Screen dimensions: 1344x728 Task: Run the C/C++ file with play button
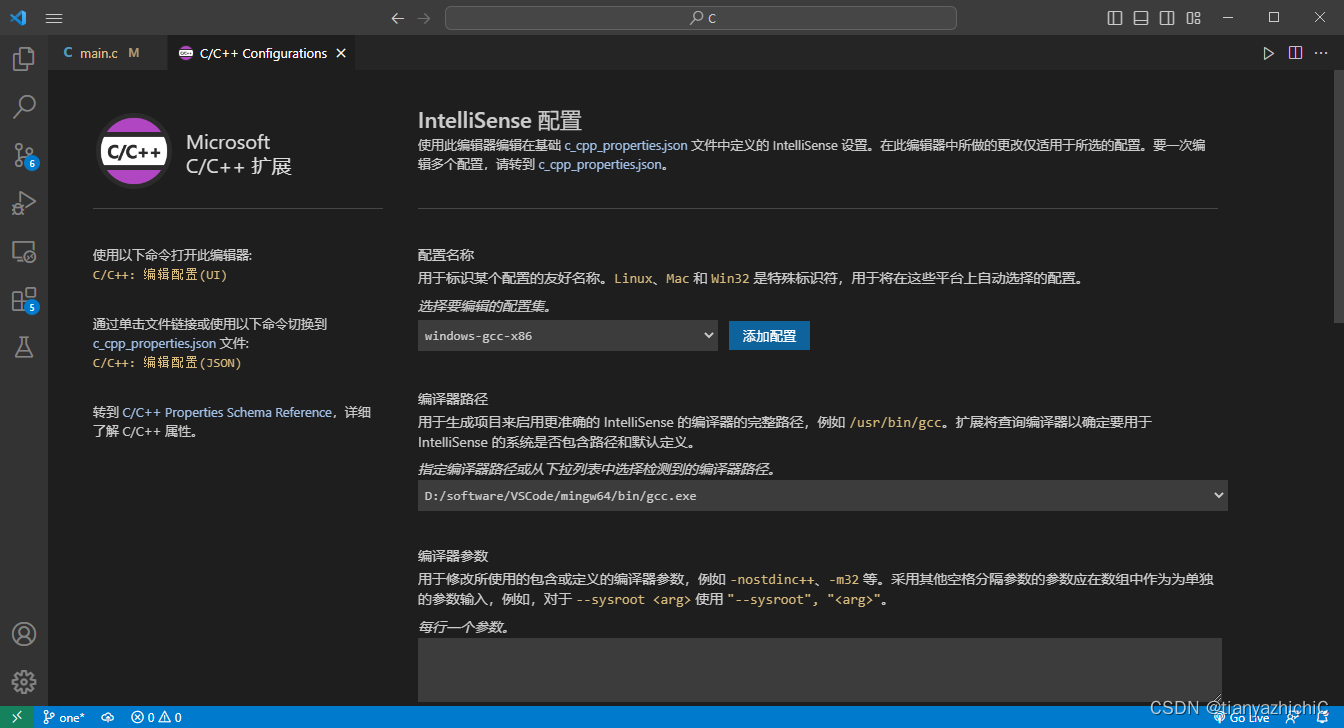click(1268, 53)
